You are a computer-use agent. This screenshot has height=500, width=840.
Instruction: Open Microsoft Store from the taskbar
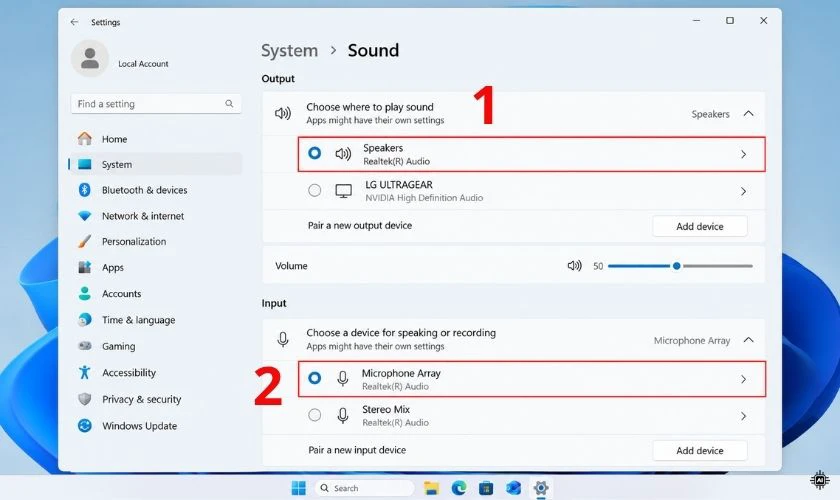pos(486,488)
